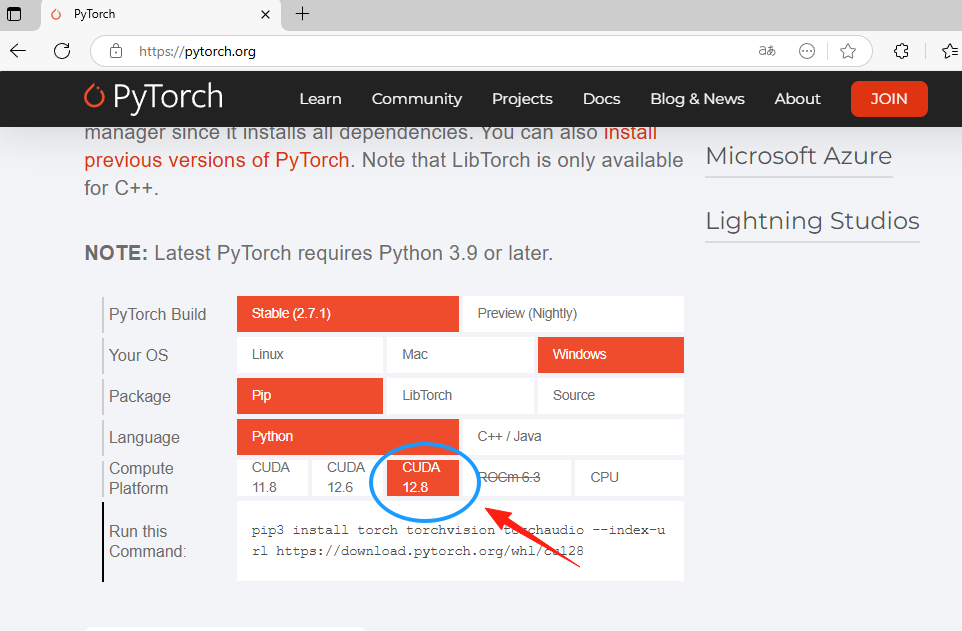The width and height of the screenshot is (962, 631).
Task: Open the Blog & News menu
Action: coord(697,99)
